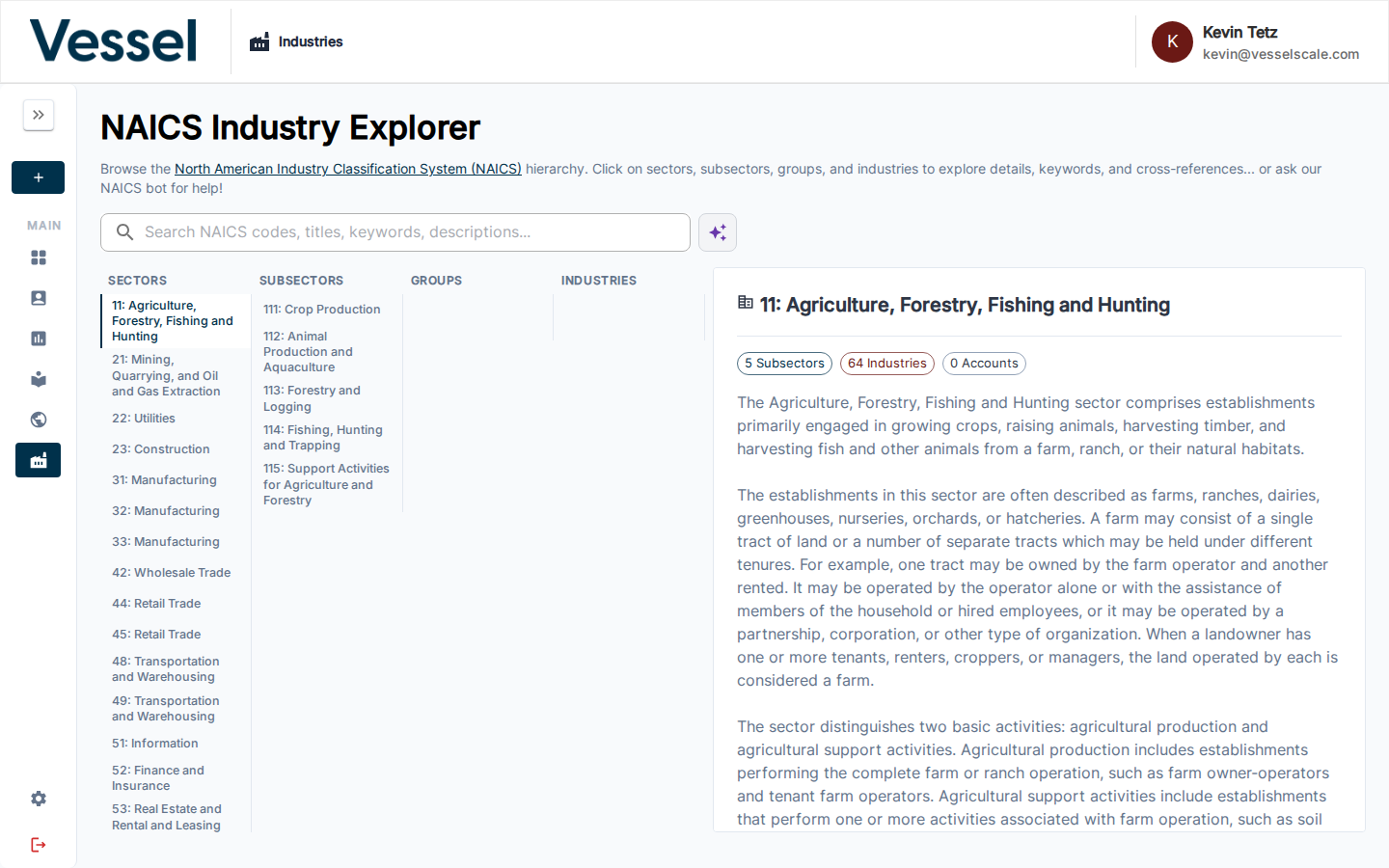Open the bar chart icon in sidebar
The width and height of the screenshot is (1389, 868).
click(x=39, y=339)
